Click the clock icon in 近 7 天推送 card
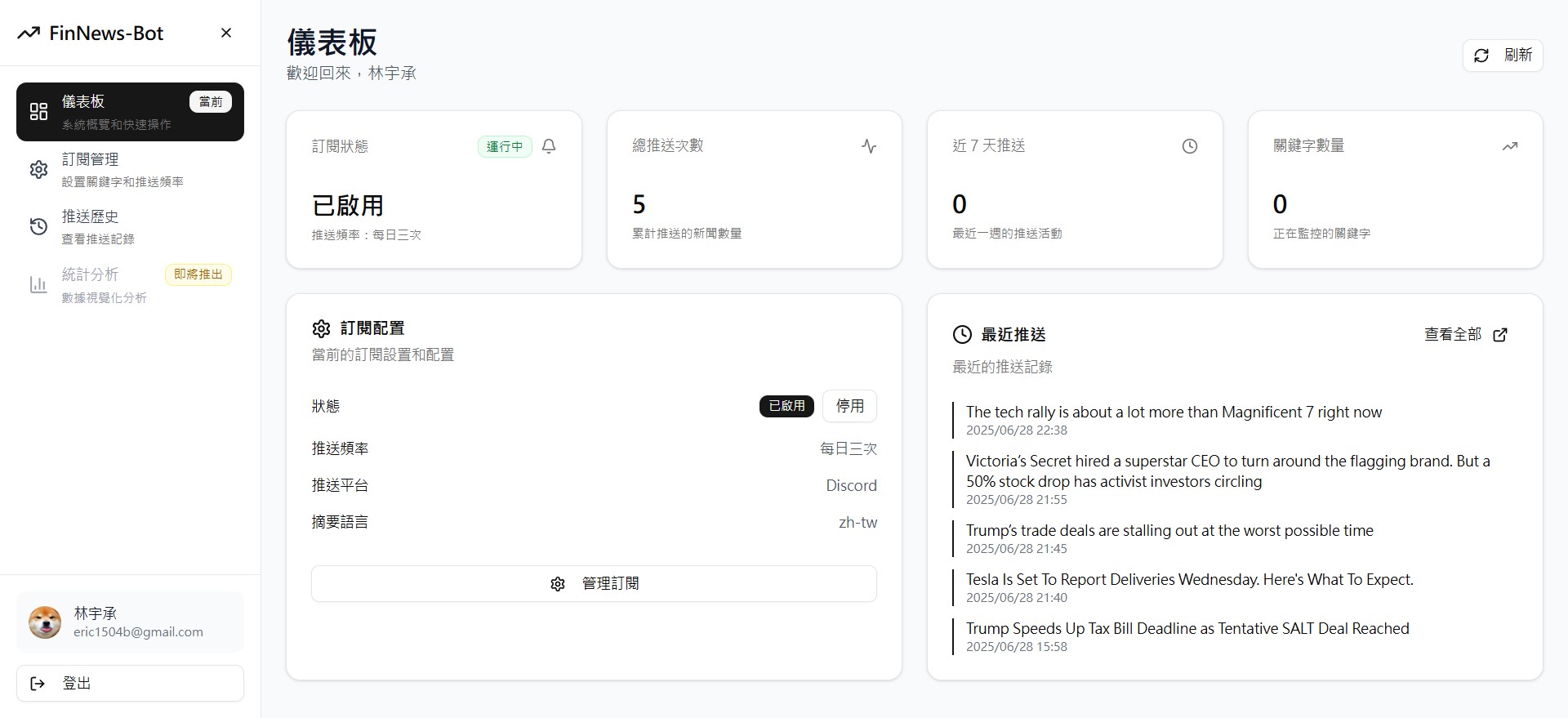Image resolution: width=1568 pixels, height=718 pixels. 1190,146
